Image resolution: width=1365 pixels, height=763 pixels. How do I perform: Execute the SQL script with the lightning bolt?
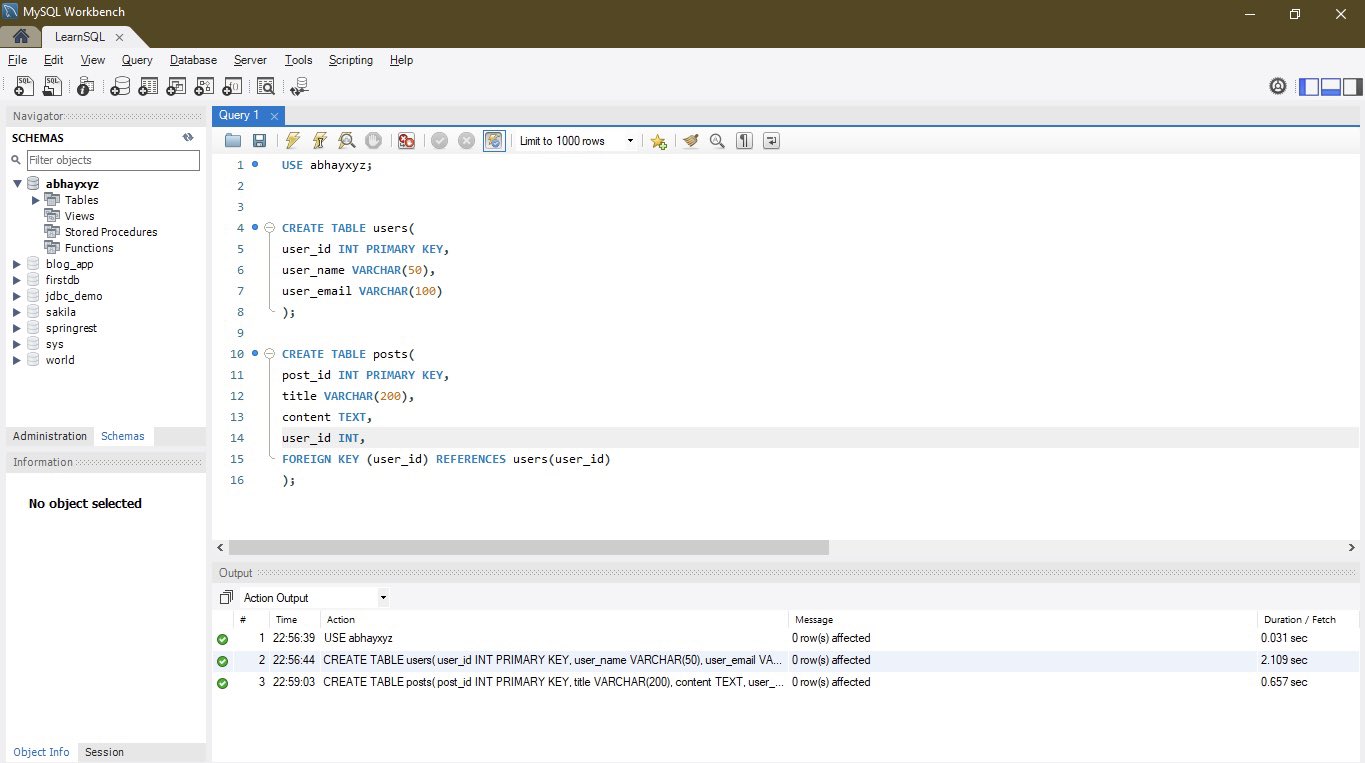292,141
